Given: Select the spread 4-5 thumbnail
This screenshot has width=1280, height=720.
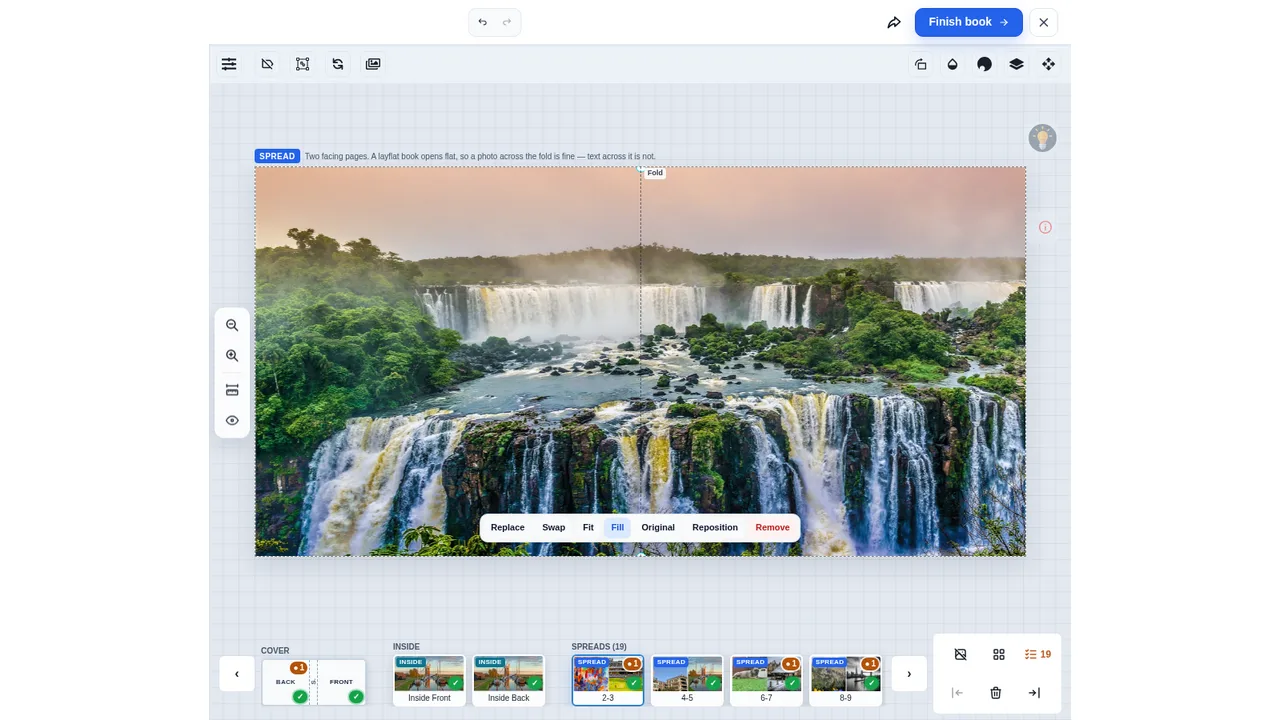Looking at the screenshot, I should coord(687,680).
